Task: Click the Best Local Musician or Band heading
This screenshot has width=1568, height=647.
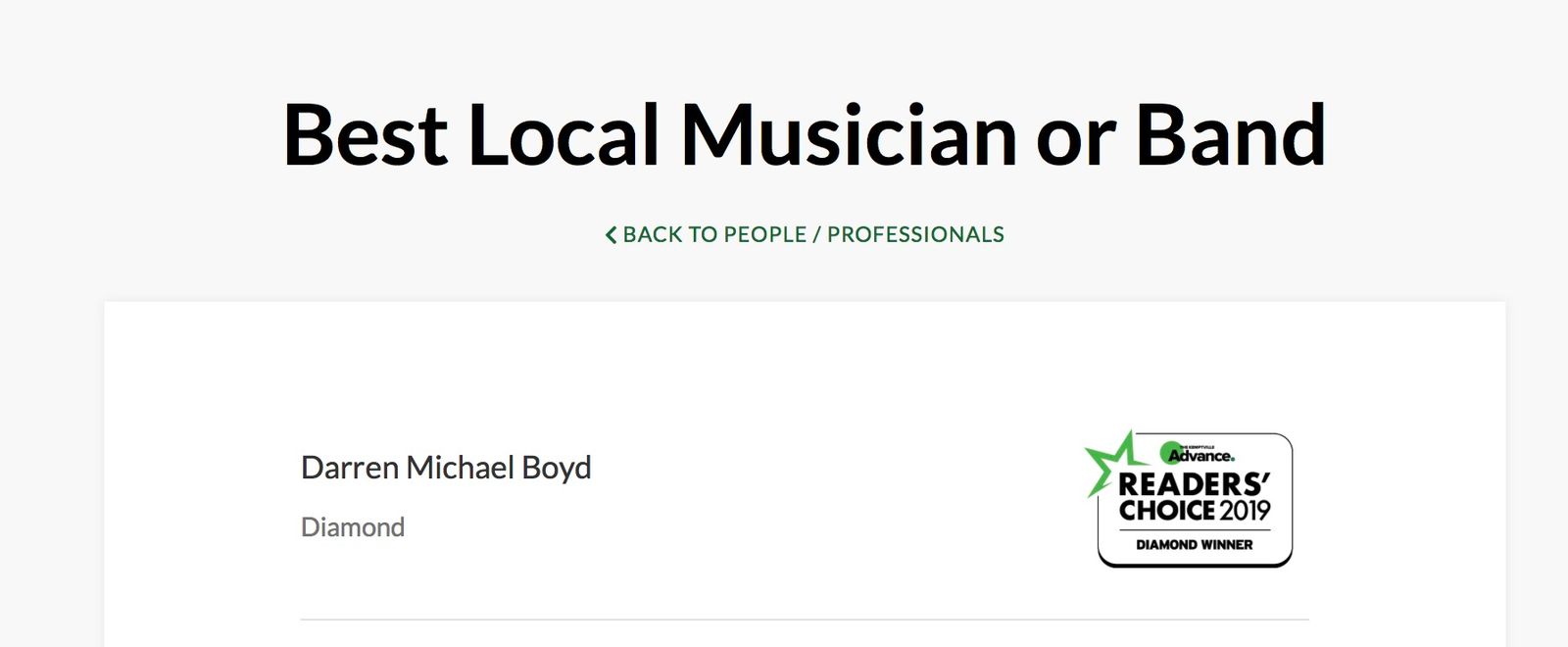Action: point(804,135)
